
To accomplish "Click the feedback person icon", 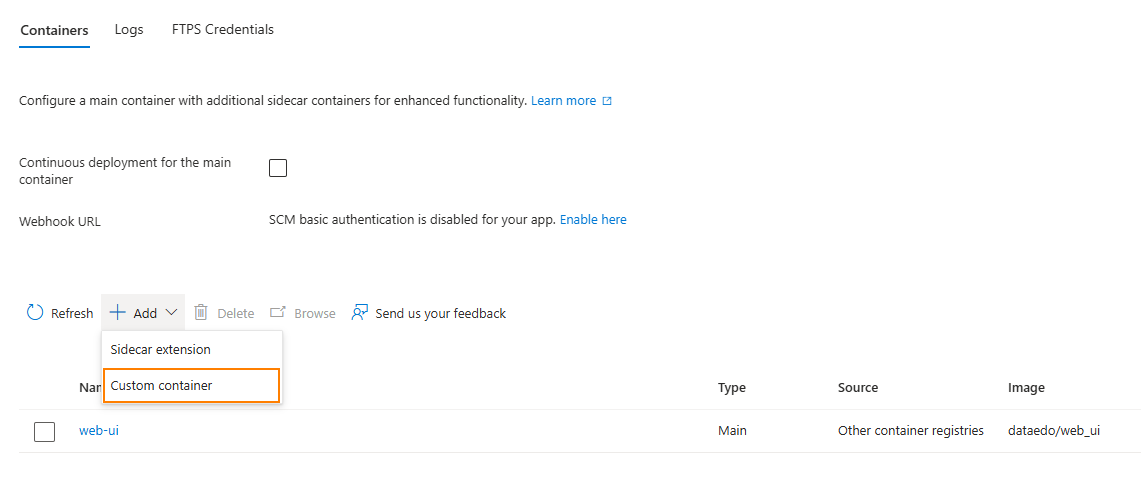I will (x=360, y=313).
